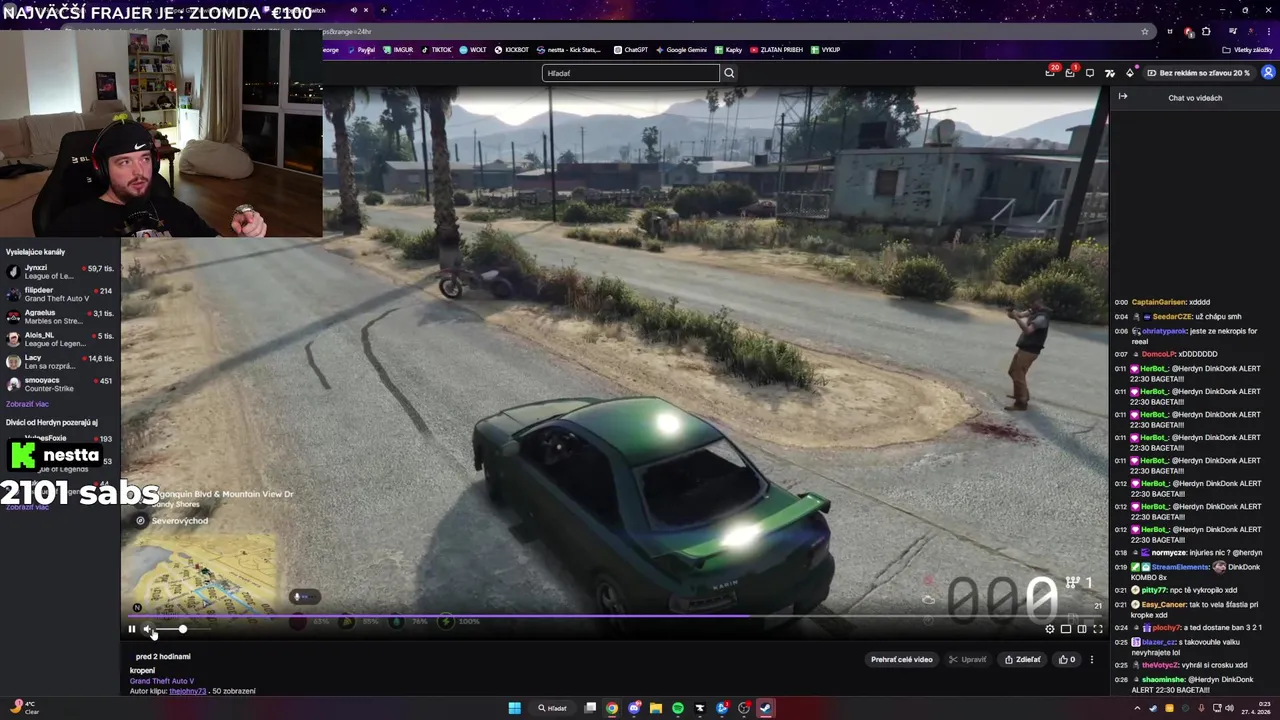This screenshot has height=720, width=1280.
Task: Open the Twitch user avatar menu
Action: click(1268, 73)
